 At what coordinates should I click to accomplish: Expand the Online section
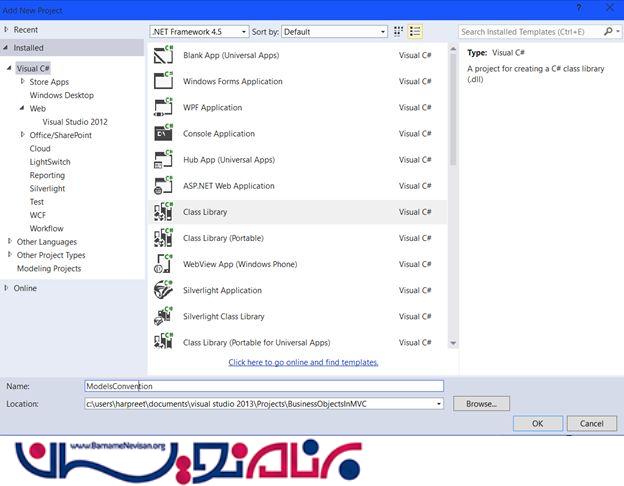[x=7, y=288]
